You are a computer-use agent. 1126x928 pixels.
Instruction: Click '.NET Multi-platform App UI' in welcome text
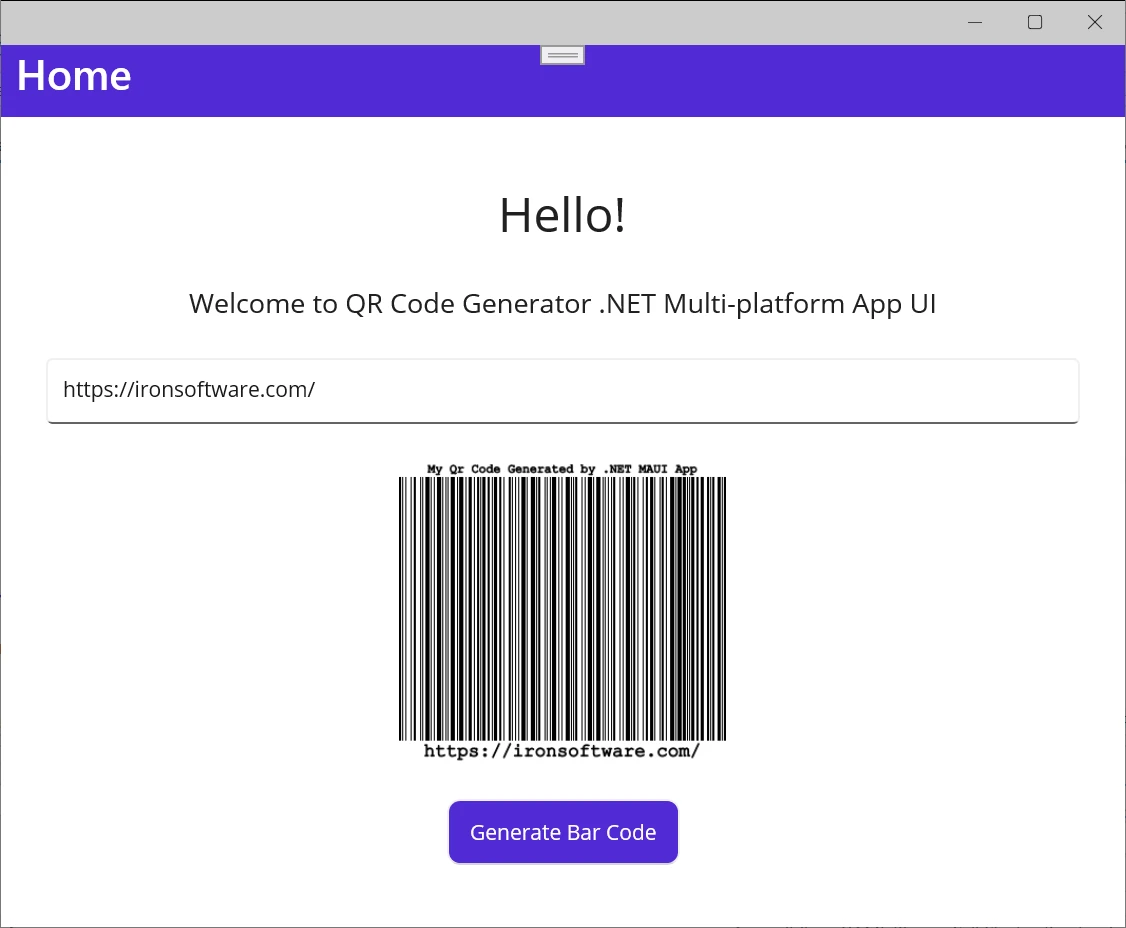767,304
